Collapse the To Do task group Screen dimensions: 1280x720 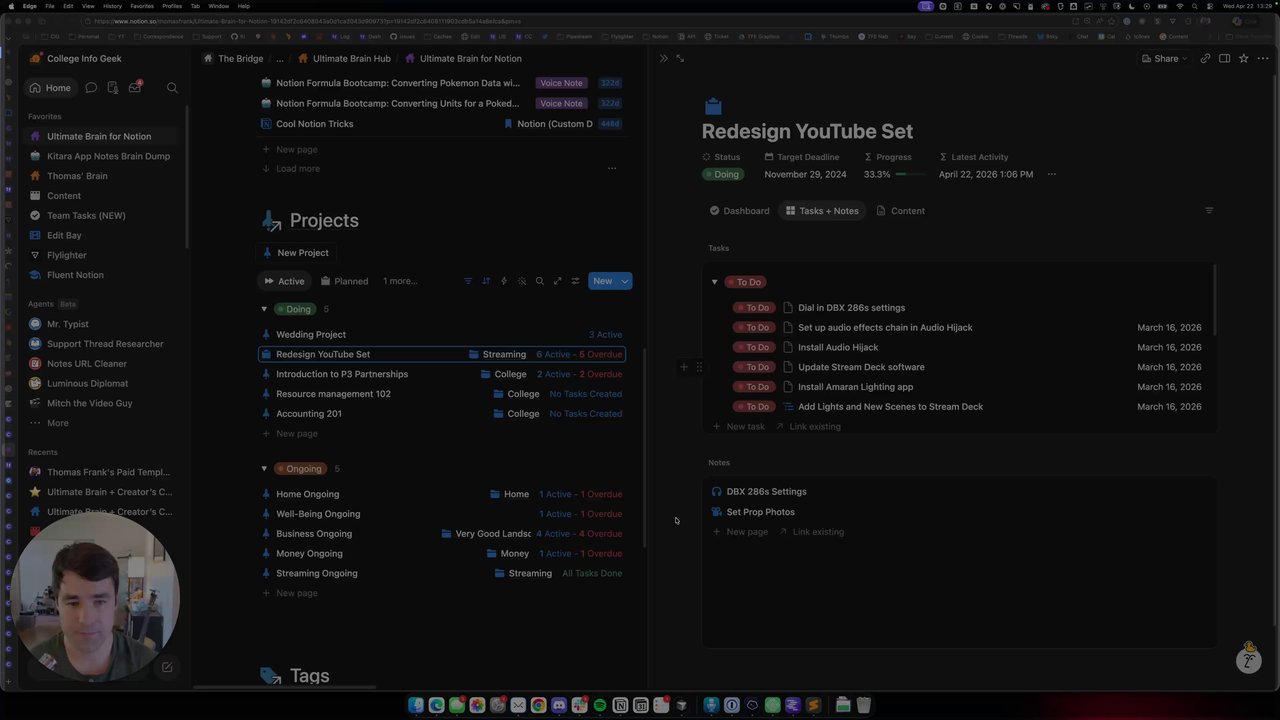pyautogui.click(x=714, y=282)
